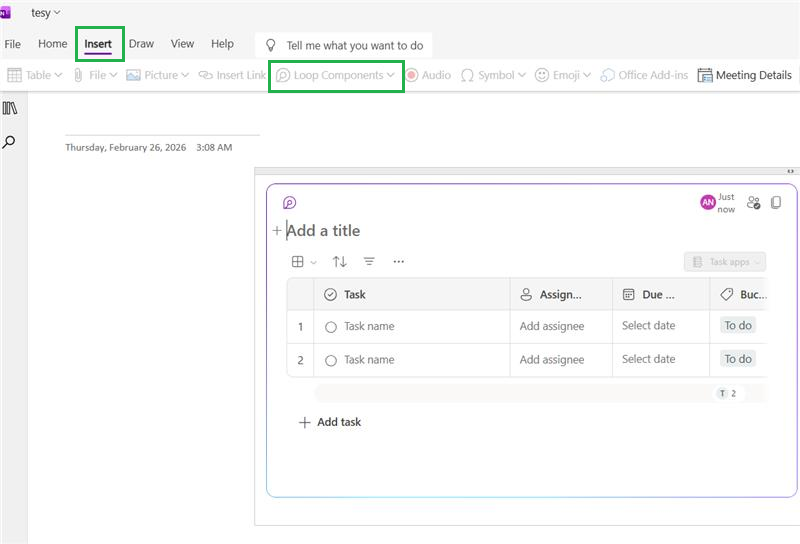Click the sort arrows icon above table
The image size is (800, 544).
tap(339, 262)
